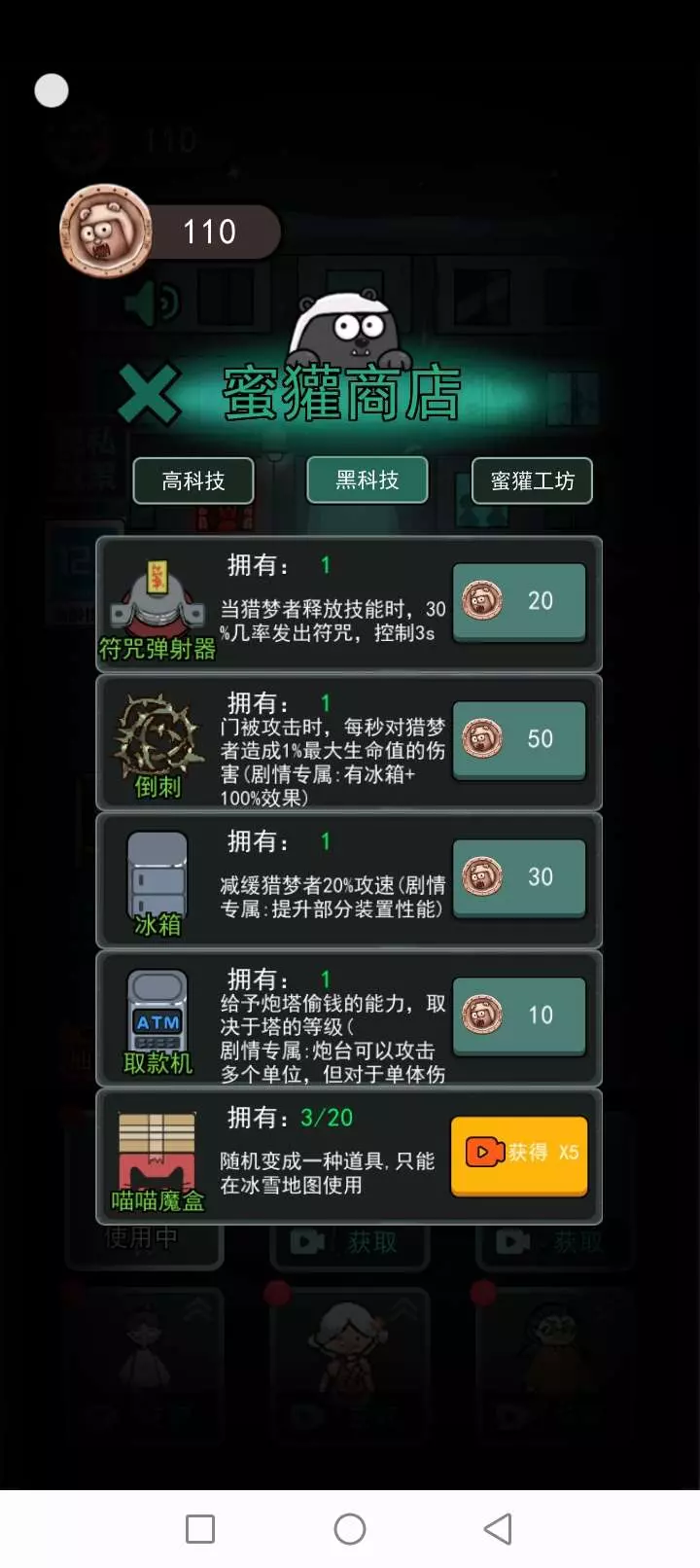Buy 倒刺 for 50 coins

click(519, 740)
